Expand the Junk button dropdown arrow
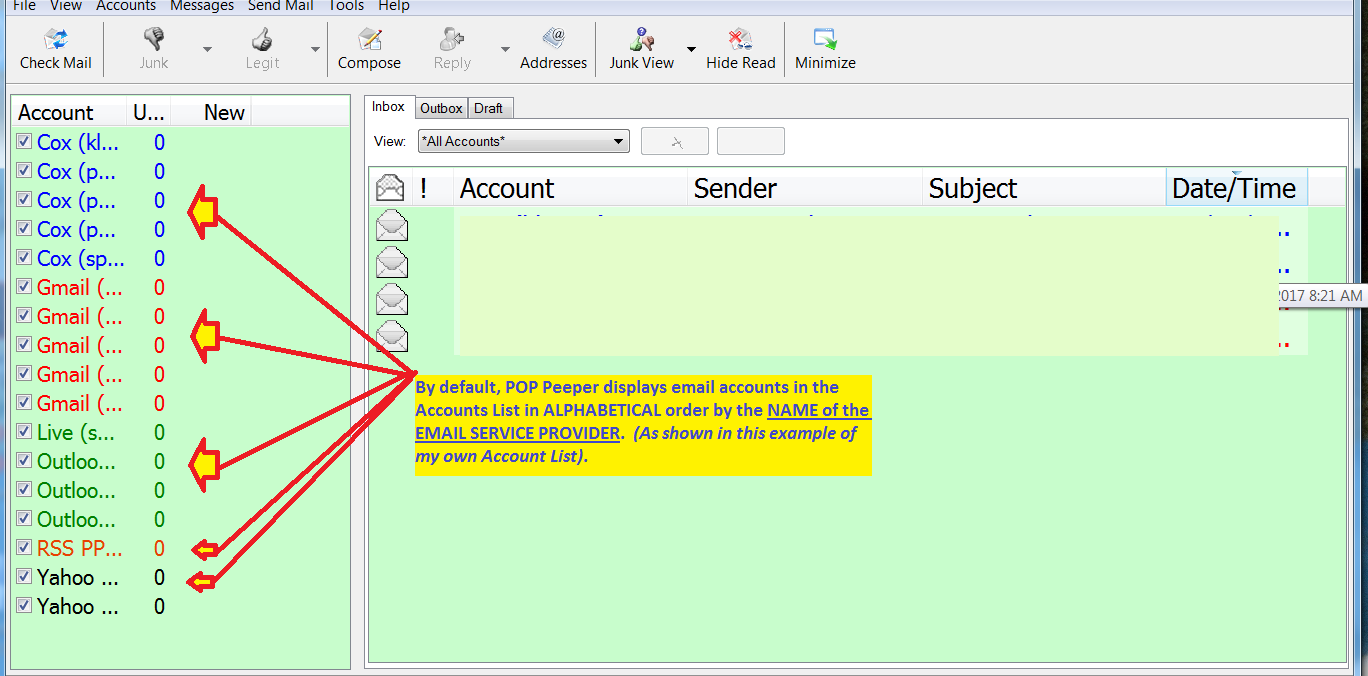Screen dimensions: 1368x676 pyautogui.click(x=207, y=49)
